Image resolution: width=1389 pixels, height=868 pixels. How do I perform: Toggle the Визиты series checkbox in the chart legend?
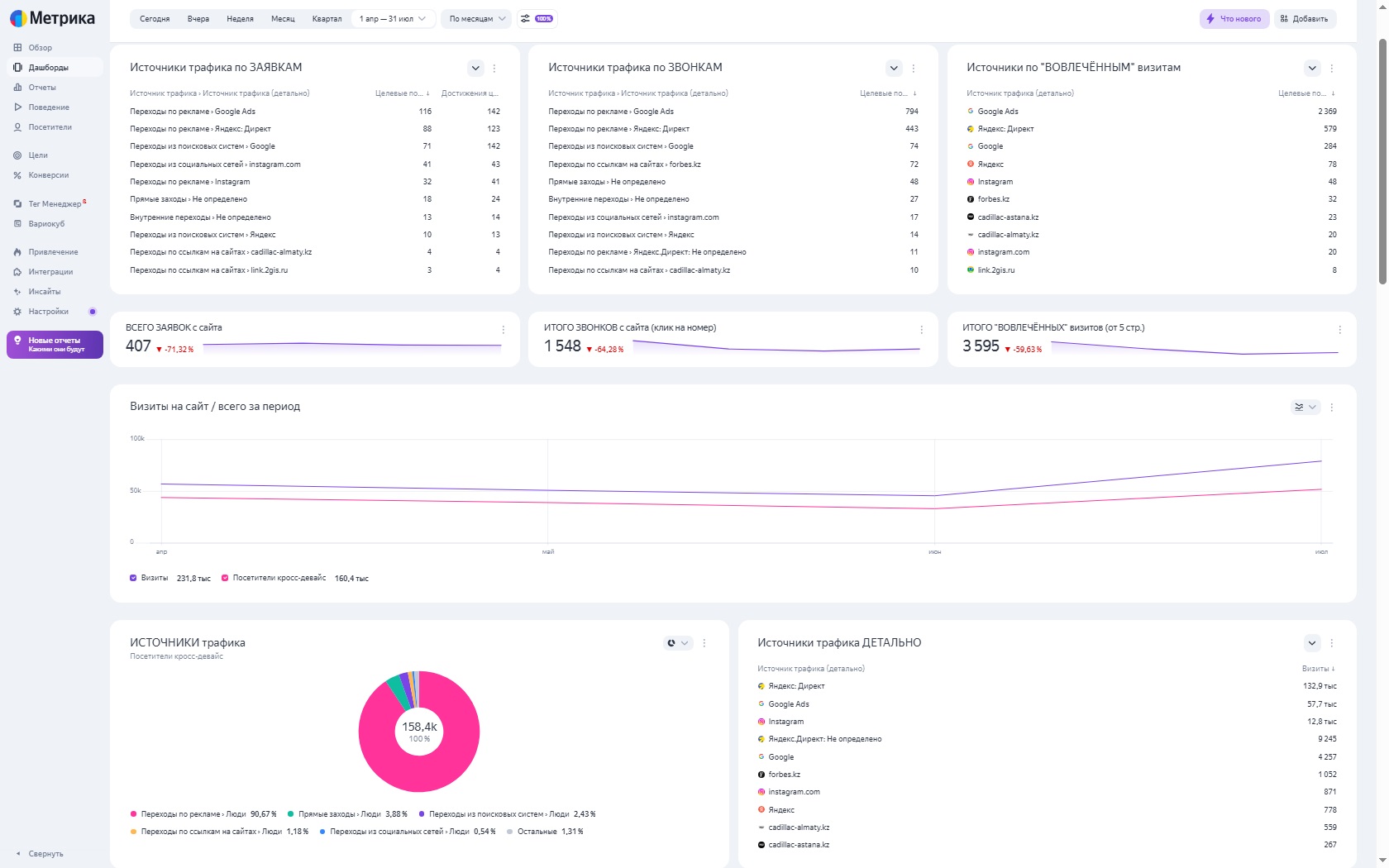tap(133, 578)
